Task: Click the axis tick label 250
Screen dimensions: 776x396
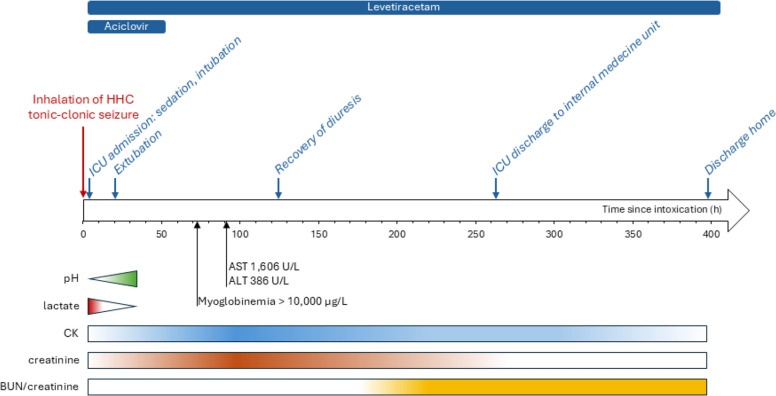Action: (476, 234)
